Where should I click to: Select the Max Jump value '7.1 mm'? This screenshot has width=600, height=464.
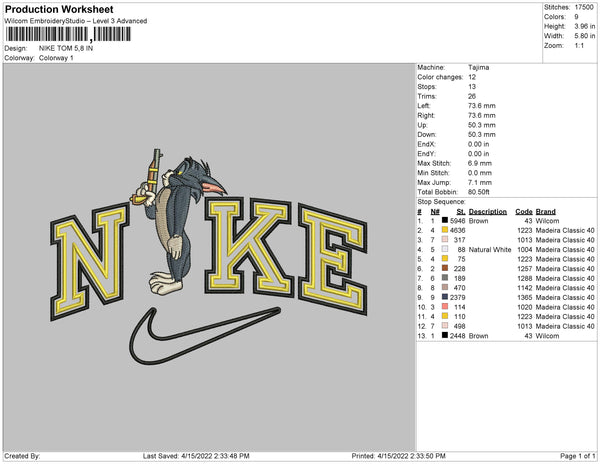[480, 182]
